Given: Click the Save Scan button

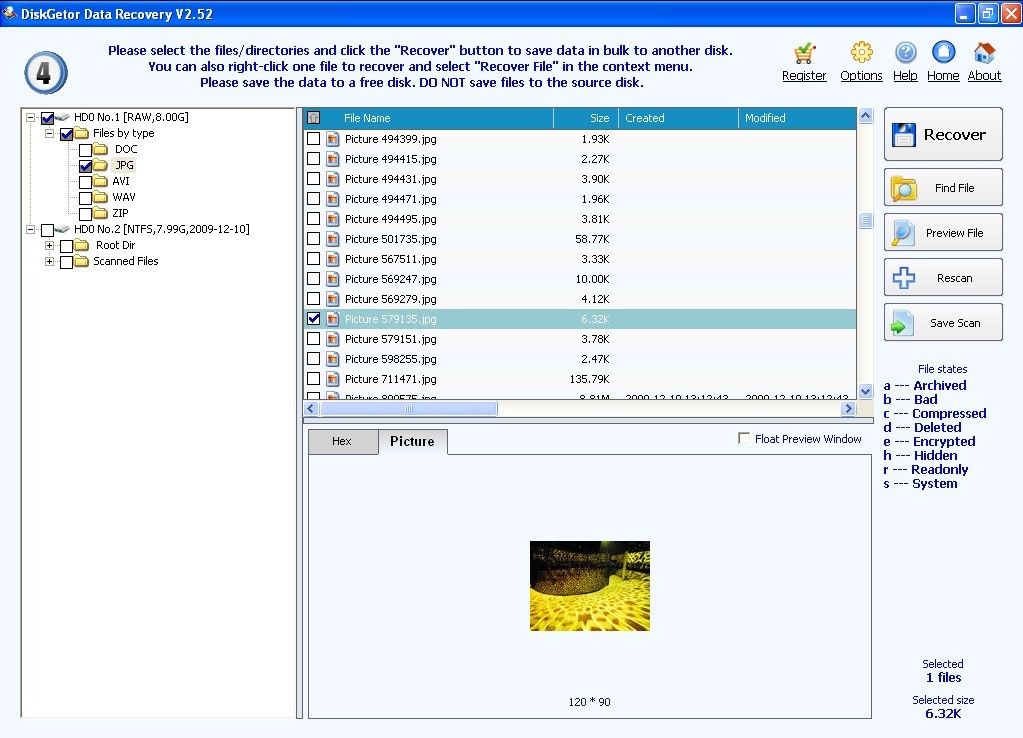Looking at the screenshot, I should point(943,323).
